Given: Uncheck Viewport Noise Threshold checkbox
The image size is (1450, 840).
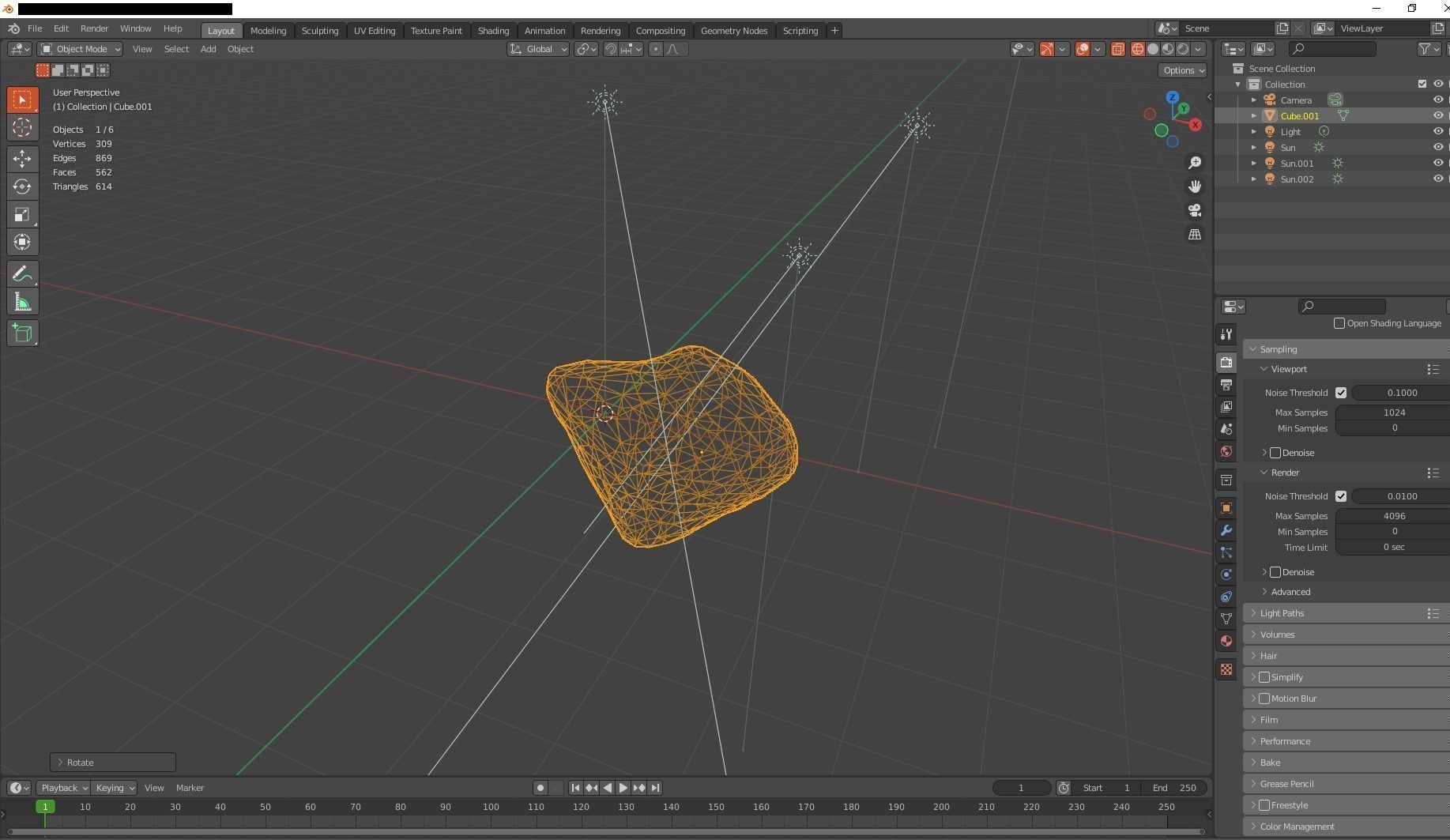Looking at the screenshot, I should (x=1341, y=393).
